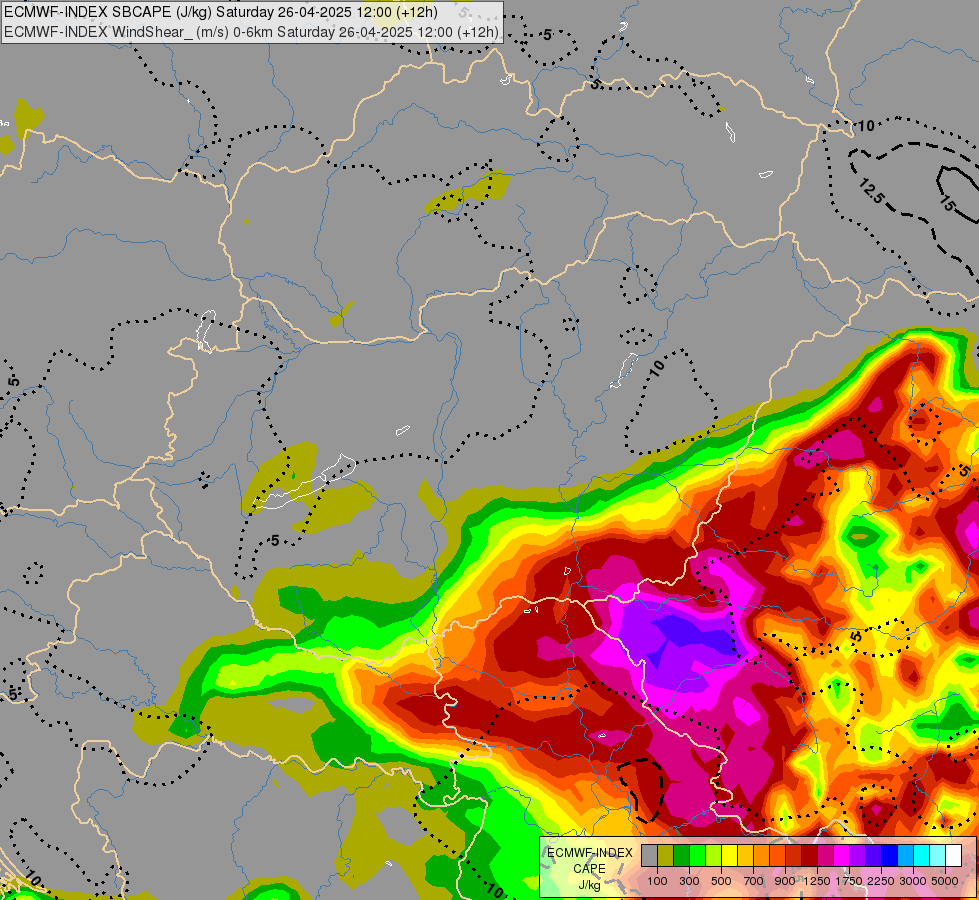Select the white legend swatch above 5000

(953, 856)
